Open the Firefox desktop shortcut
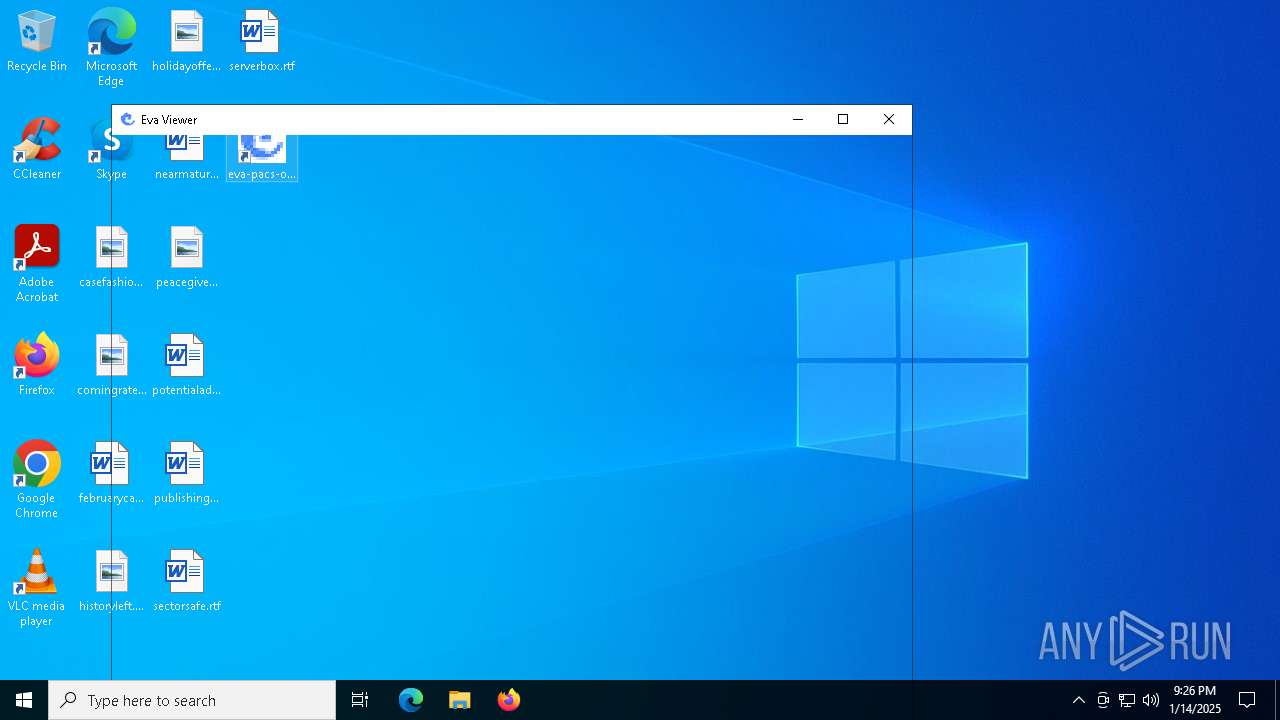Screen dimensions: 1280x720 (x=37, y=366)
